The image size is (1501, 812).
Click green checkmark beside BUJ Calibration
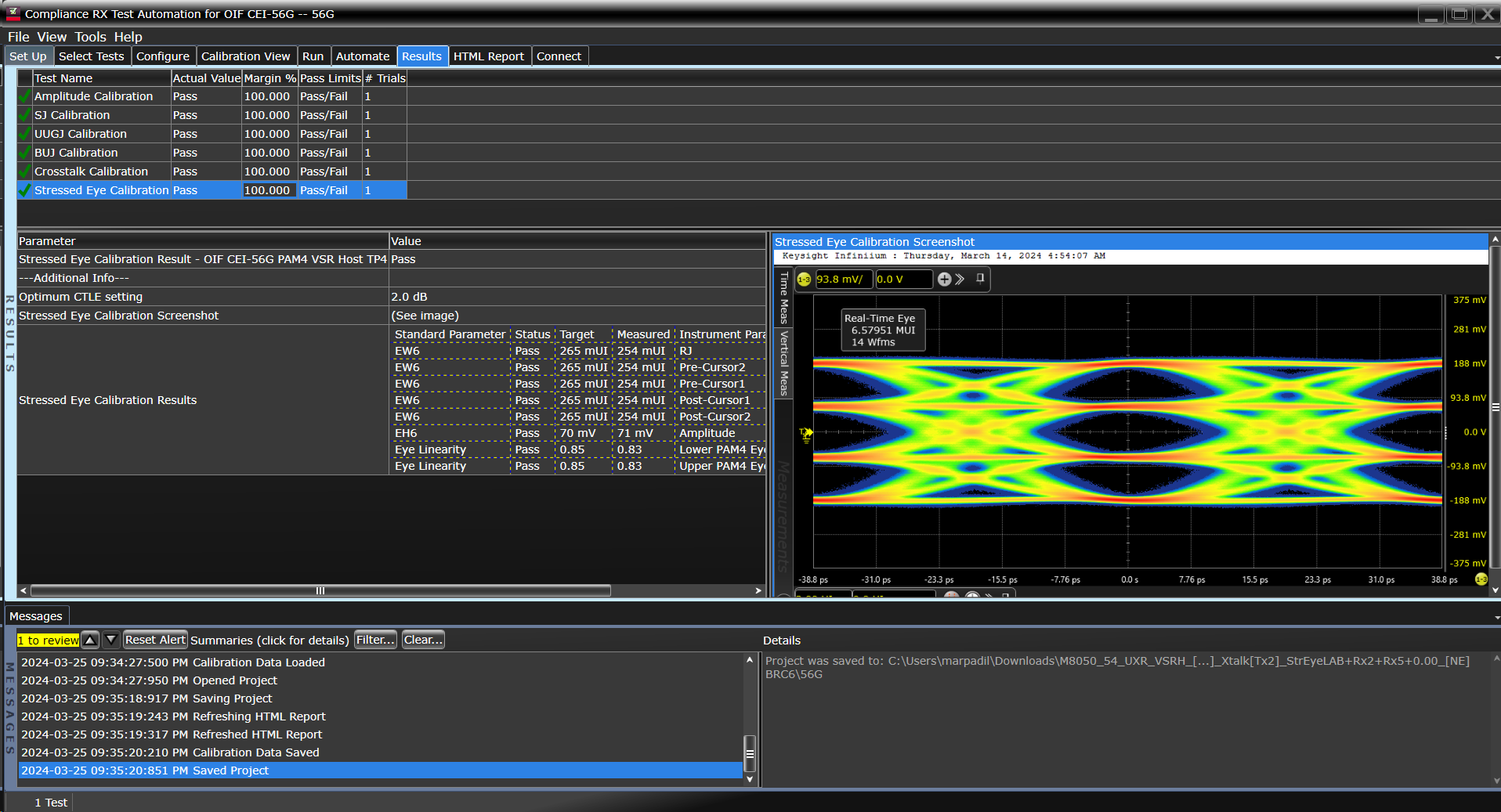click(x=24, y=152)
